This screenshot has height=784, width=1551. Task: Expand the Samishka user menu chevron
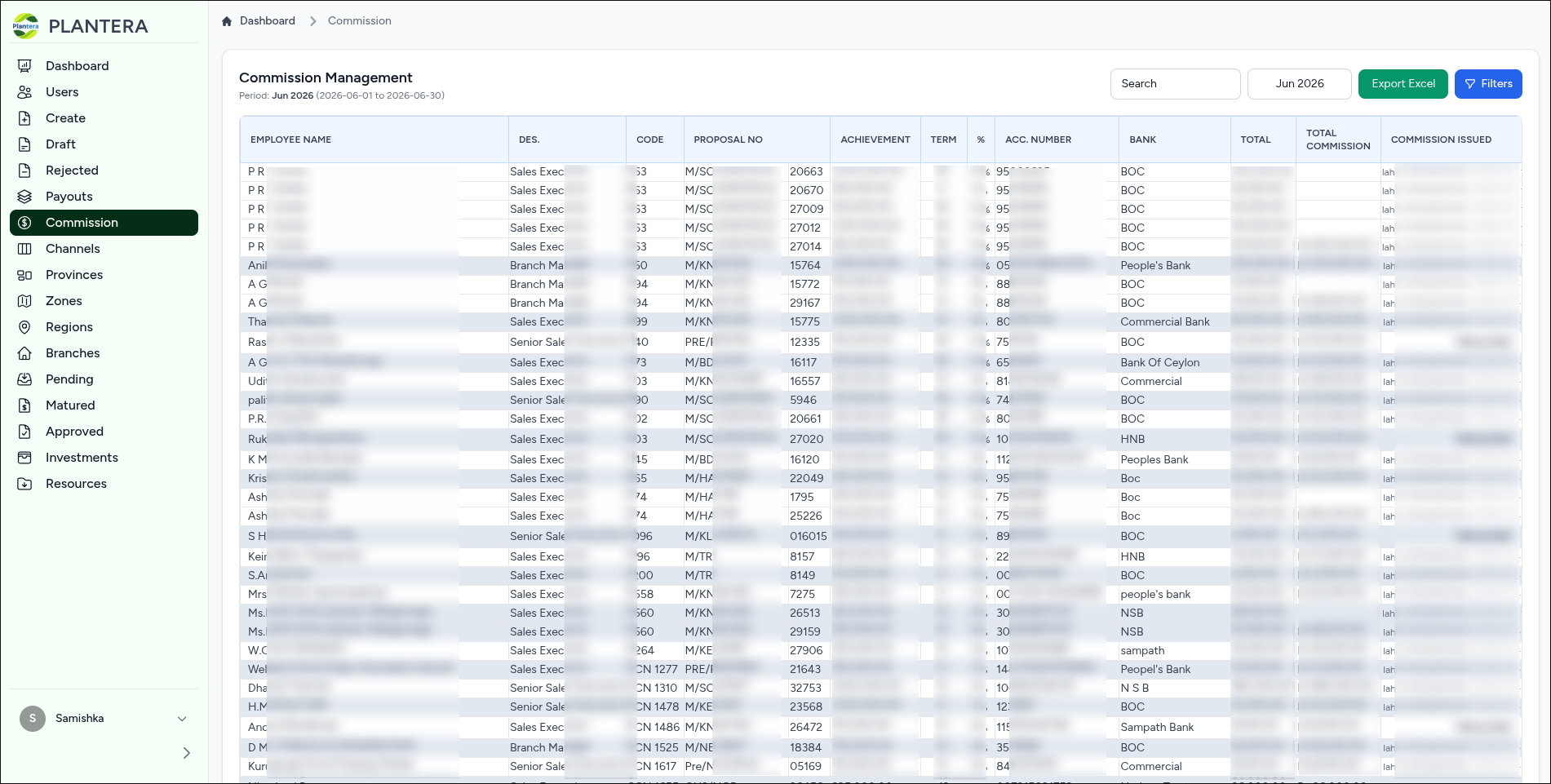tap(182, 719)
